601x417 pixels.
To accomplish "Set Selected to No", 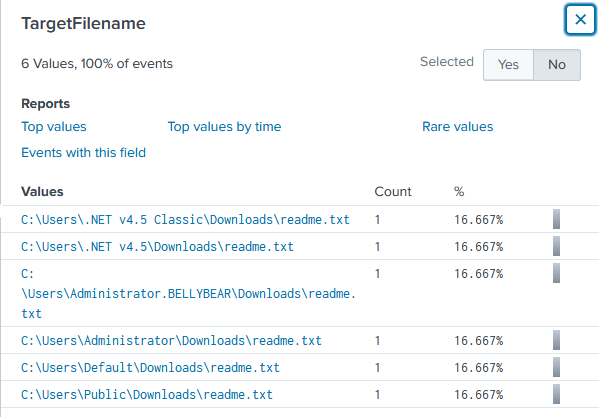I will [x=557, y=65].
